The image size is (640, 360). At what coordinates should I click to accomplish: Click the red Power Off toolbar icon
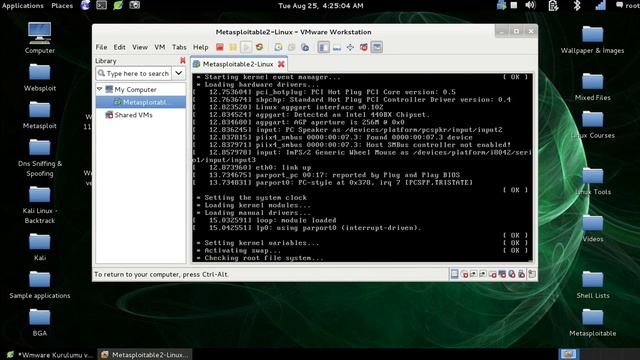tap(220, 47)
